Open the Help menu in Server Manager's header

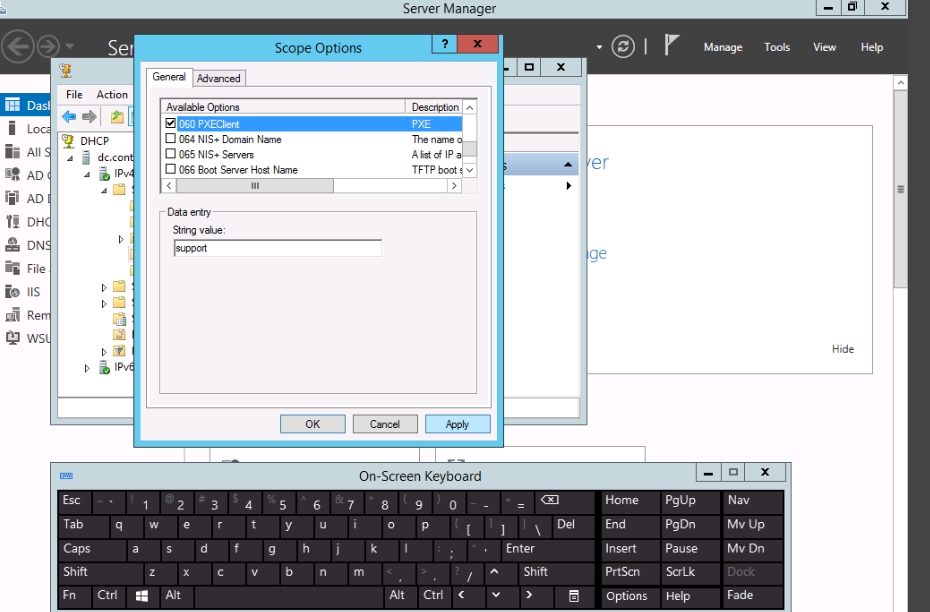[872, 47]
